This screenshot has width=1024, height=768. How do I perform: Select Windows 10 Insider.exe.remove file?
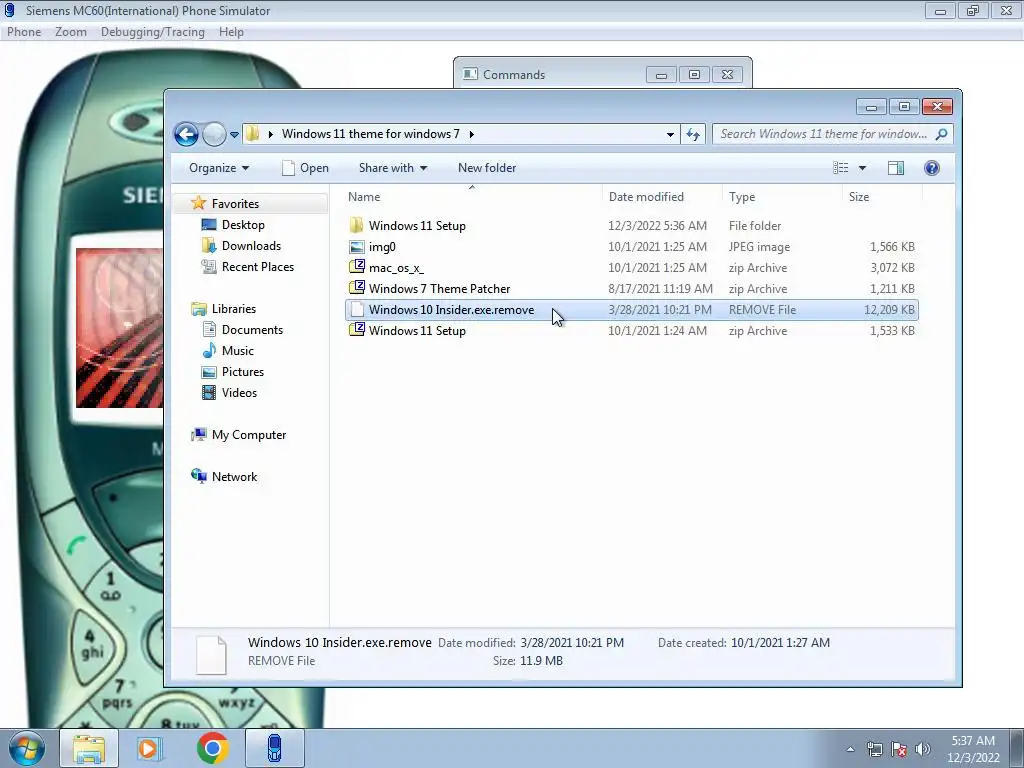pos(632,310)
